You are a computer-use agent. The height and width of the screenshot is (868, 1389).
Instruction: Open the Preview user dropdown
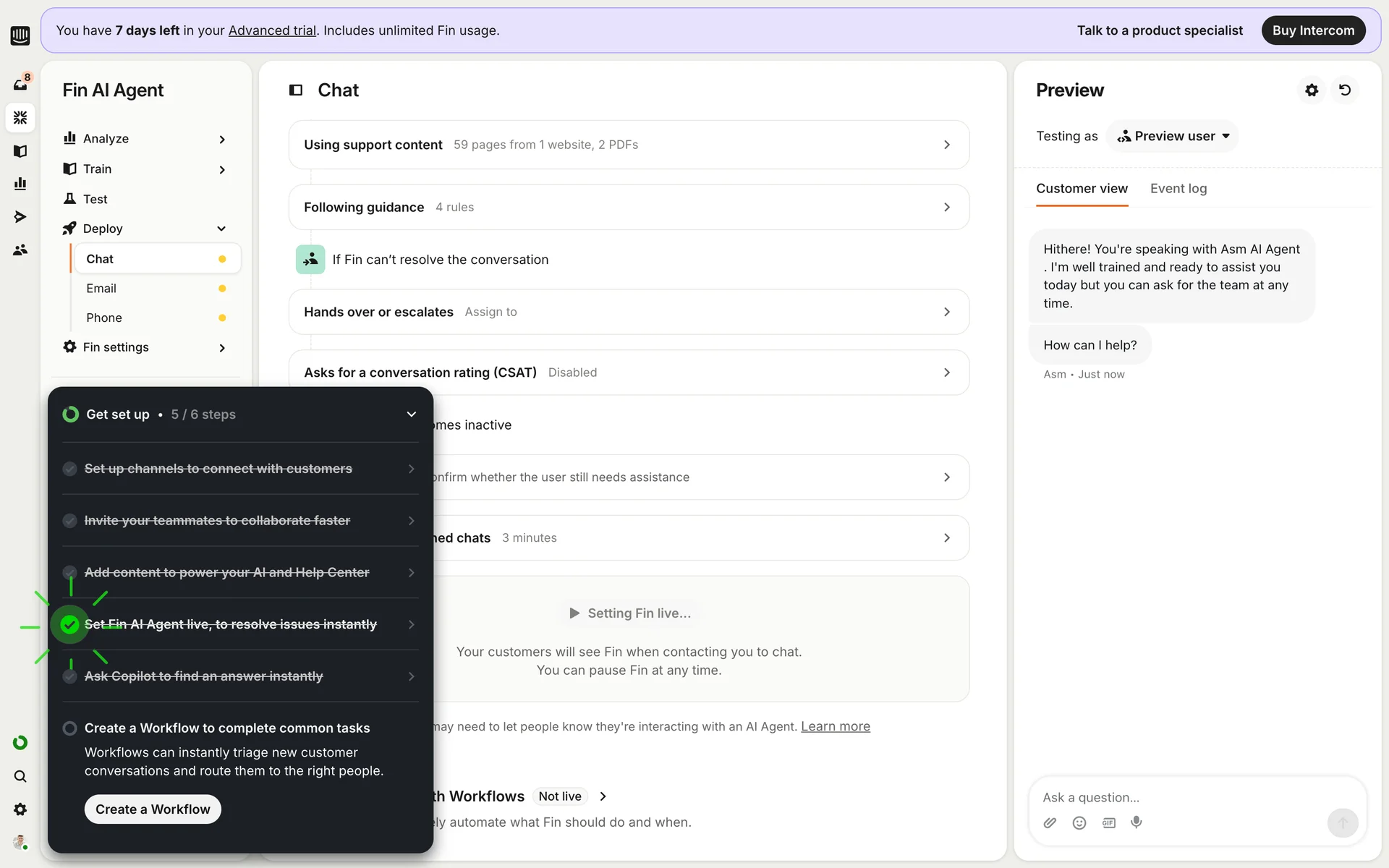[1173, 136]
